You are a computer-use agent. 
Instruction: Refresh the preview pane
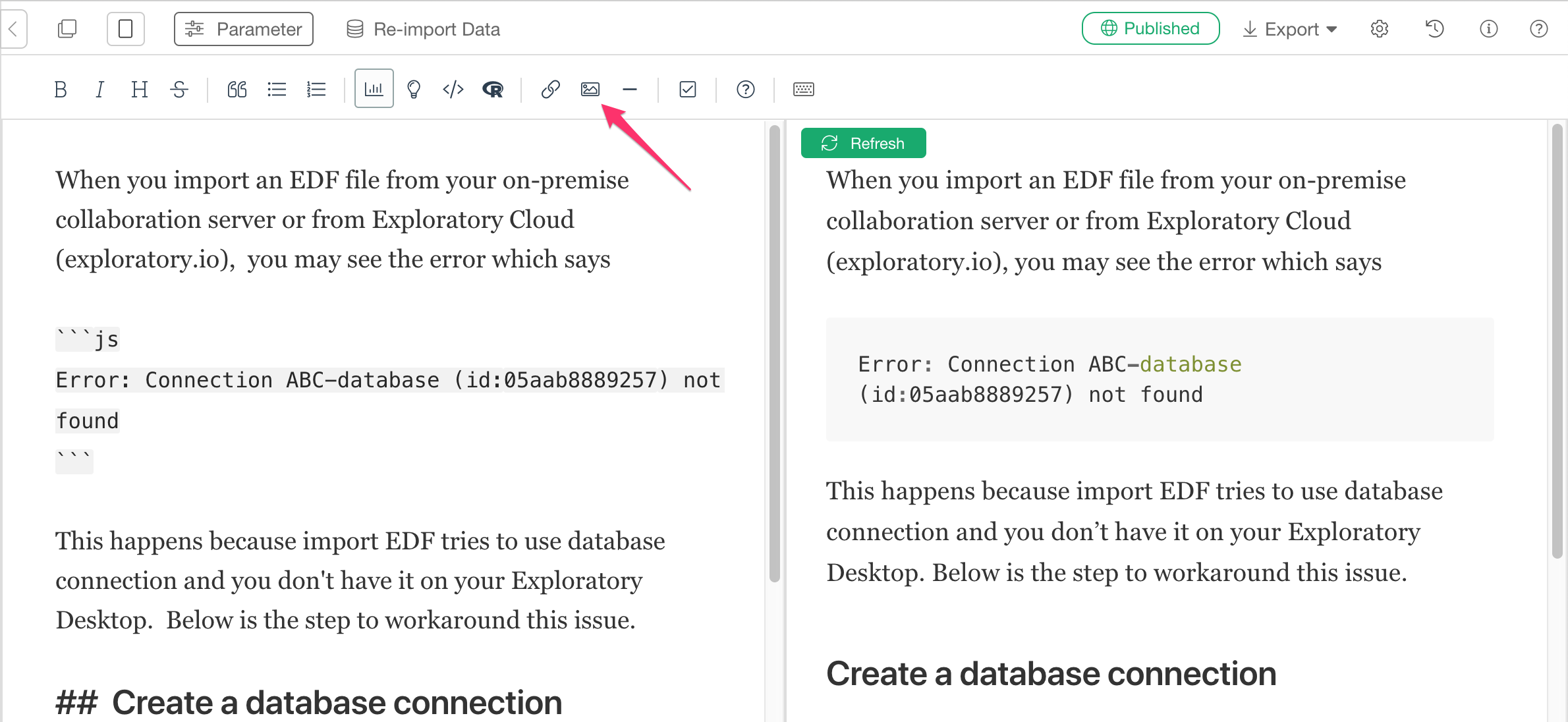(864, 143)
